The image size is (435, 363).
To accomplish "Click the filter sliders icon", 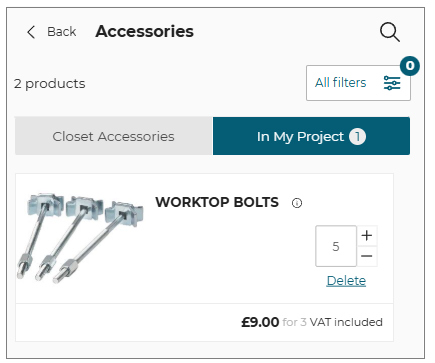I will click(x=392, y=83).
